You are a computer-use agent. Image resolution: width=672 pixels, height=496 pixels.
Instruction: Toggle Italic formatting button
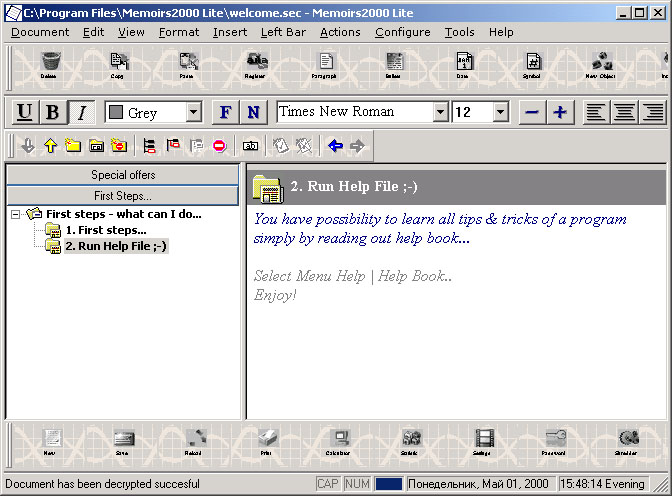coord(81,112)
